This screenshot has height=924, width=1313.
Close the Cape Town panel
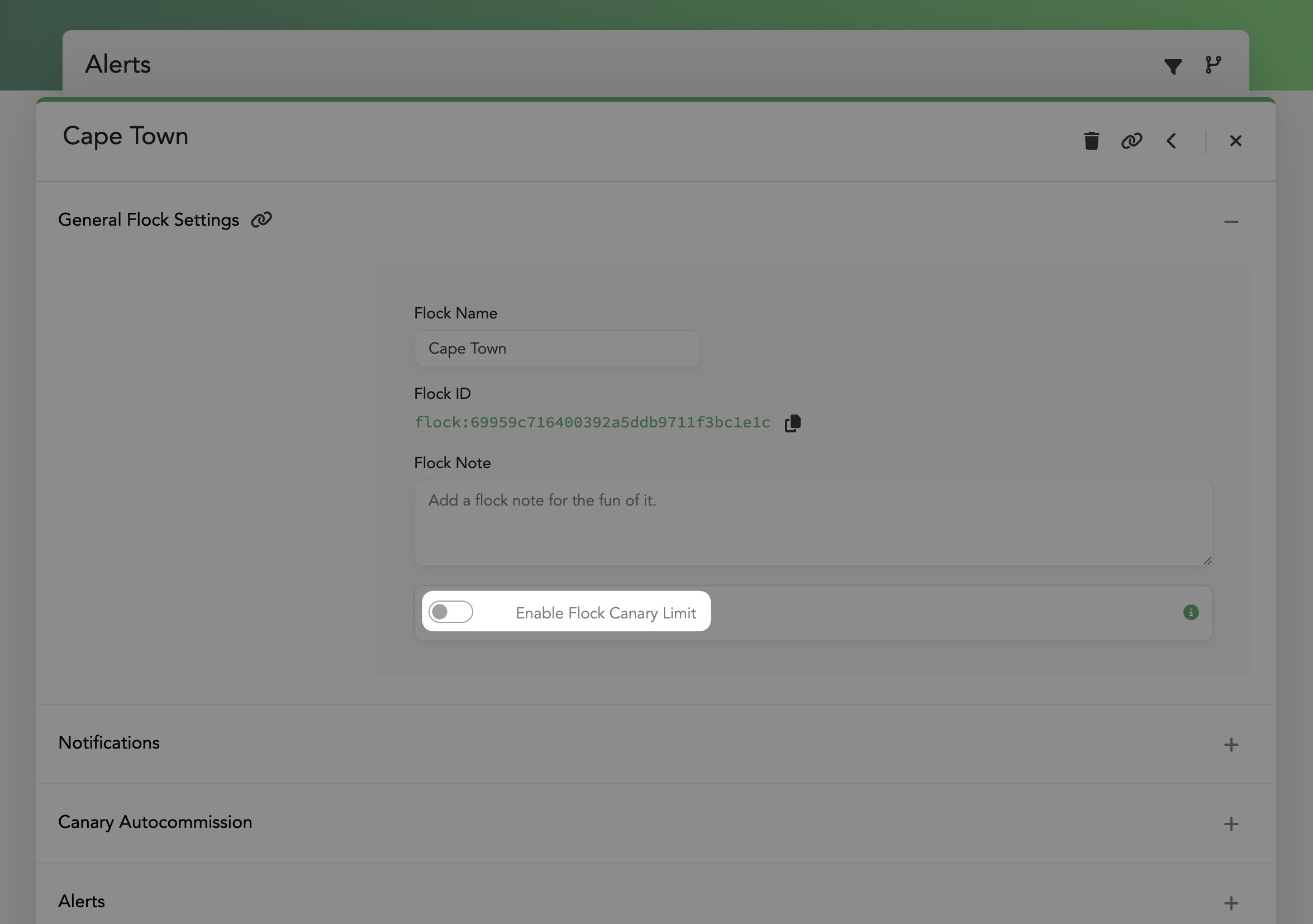click(1235, 141)
